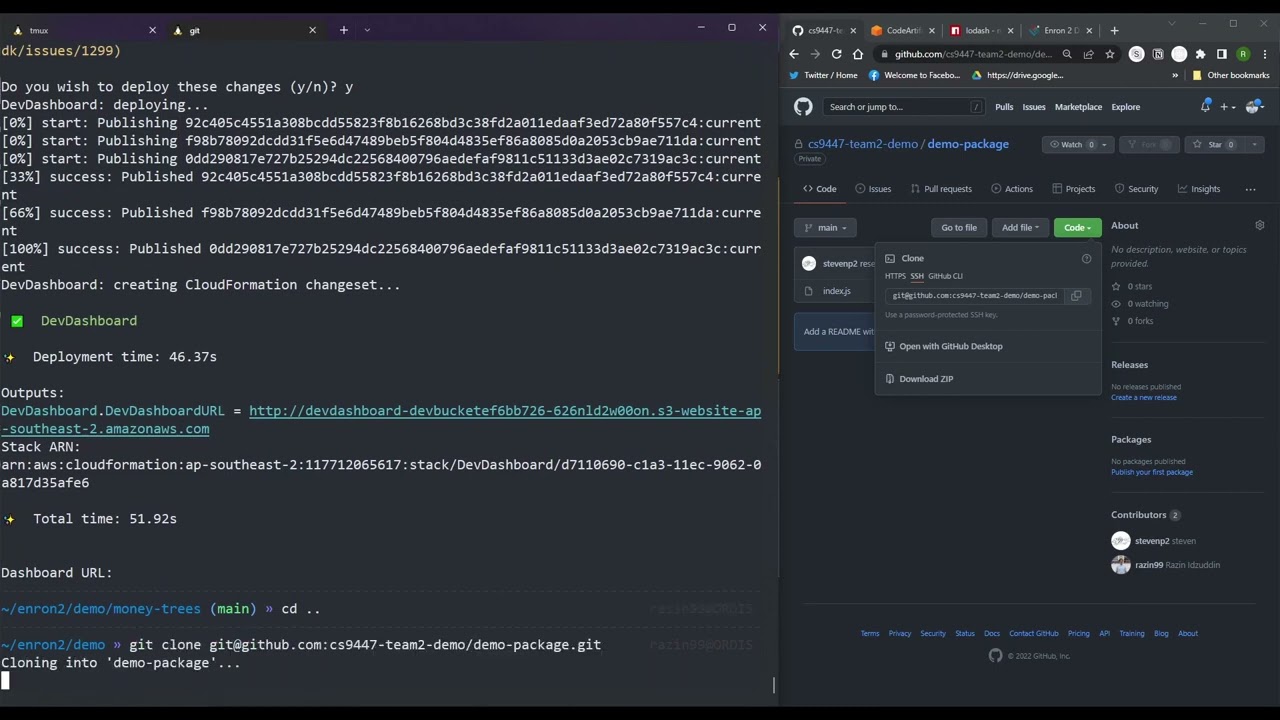Open Twitter / Home bookmark
Screen dimensions: 1280x720
[x=823, y=75]
